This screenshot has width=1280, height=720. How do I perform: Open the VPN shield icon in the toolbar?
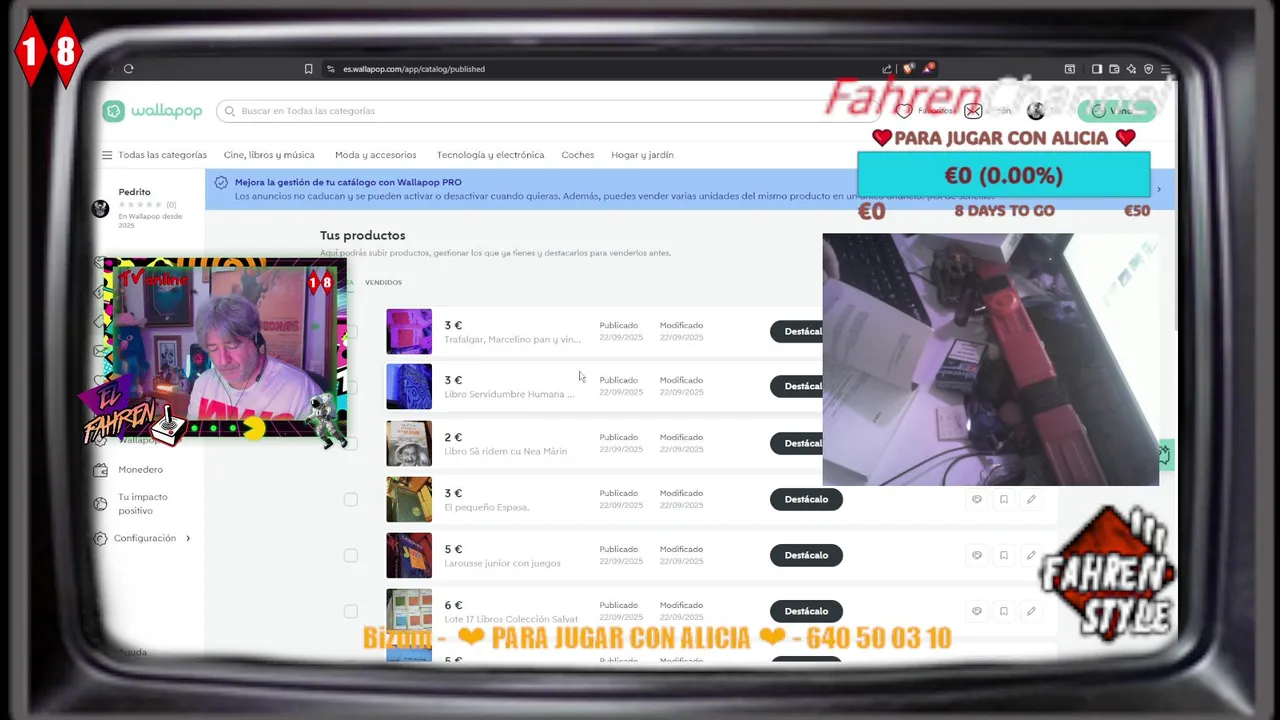tap(1148, 69)
